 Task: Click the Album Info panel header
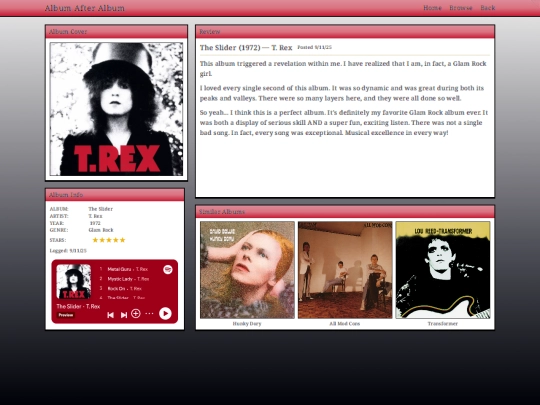pyautogui.click(x=115, y=195)
